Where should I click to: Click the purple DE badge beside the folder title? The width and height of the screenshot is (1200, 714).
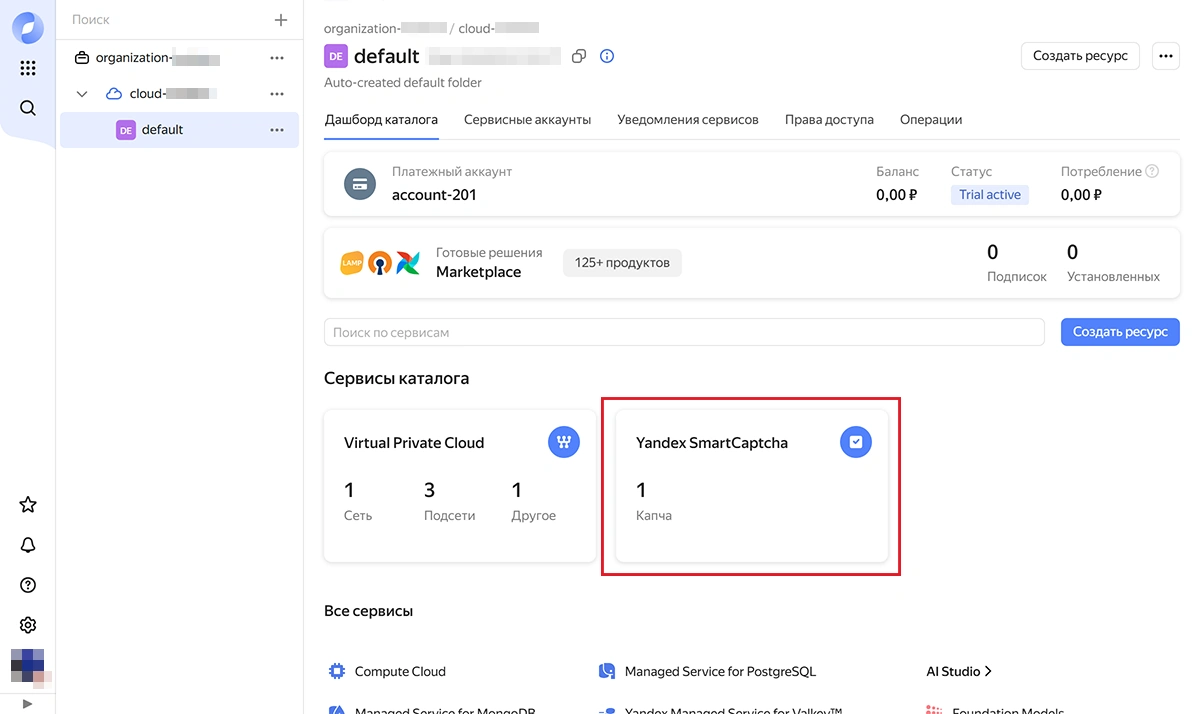pyautogui.click(x=335, y=56)
